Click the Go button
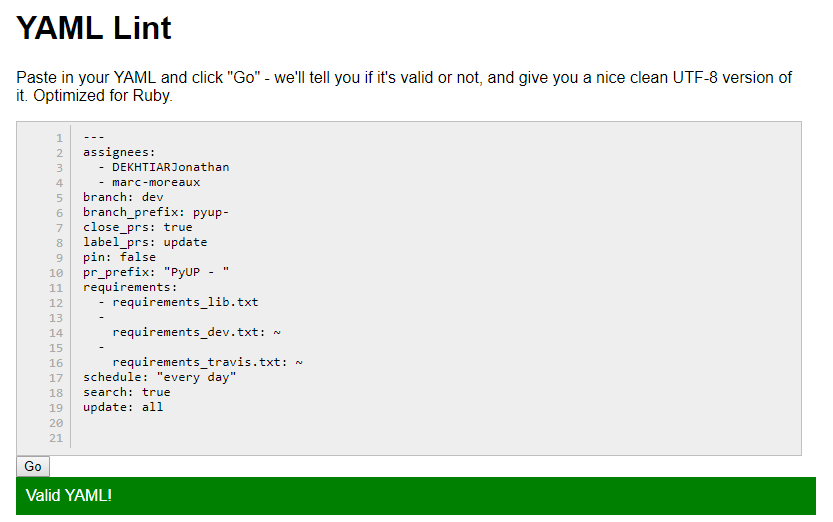This screenshot has height=522, width=833. 33,466
